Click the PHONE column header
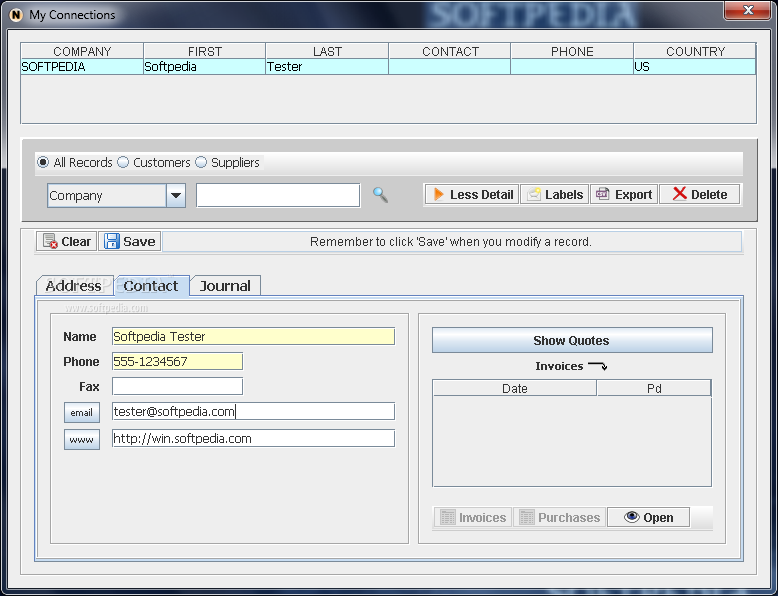 coord(572,51)
